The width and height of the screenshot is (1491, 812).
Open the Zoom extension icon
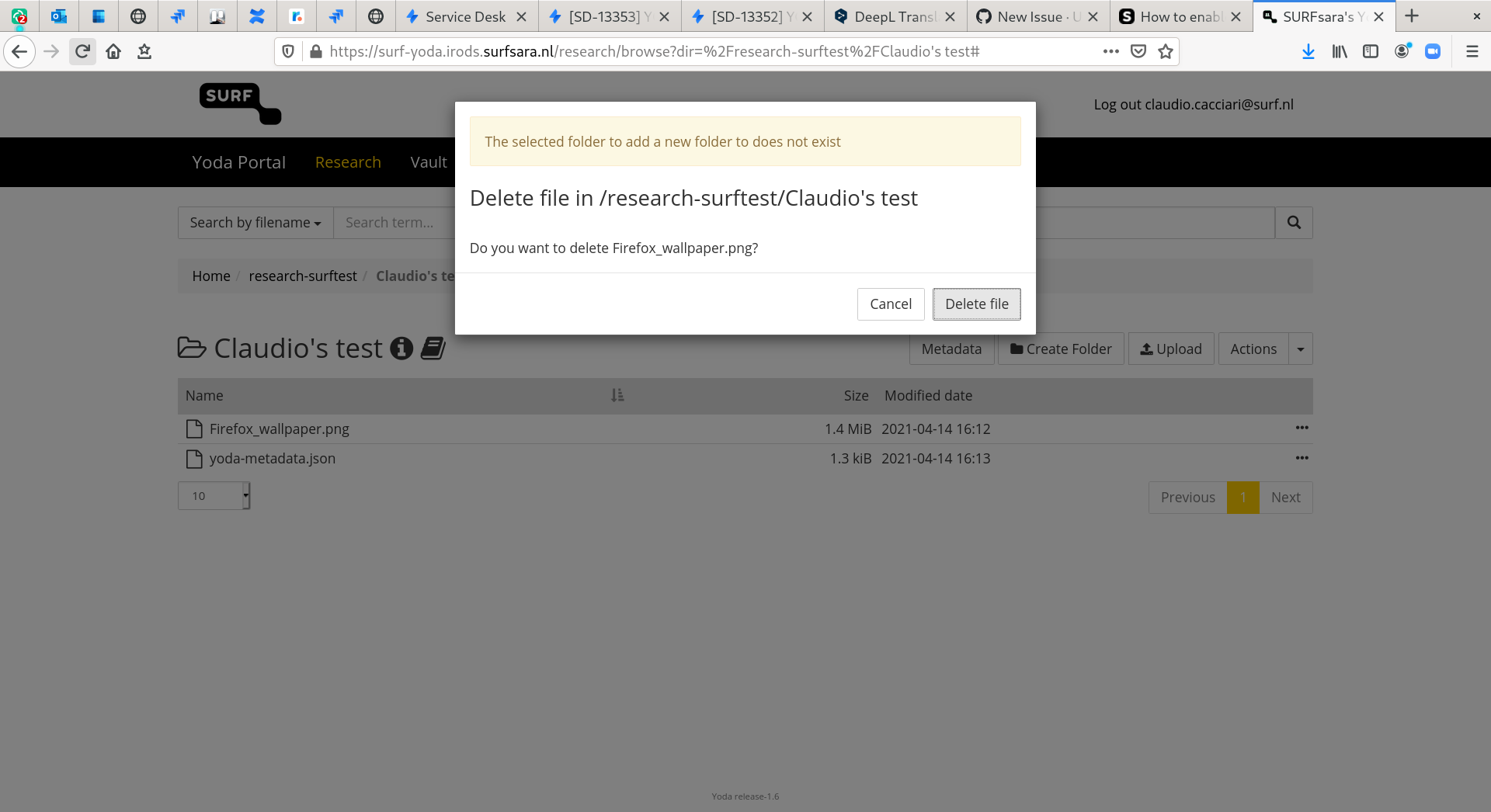click(1433, 52)
